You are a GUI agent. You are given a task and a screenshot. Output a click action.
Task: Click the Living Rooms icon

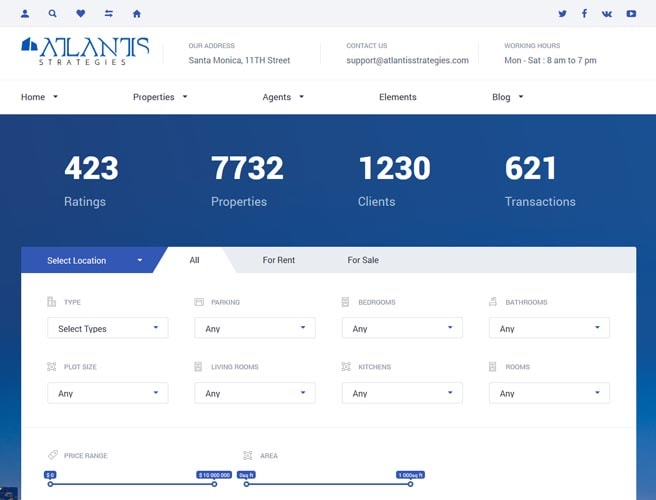tap(198, 367)
